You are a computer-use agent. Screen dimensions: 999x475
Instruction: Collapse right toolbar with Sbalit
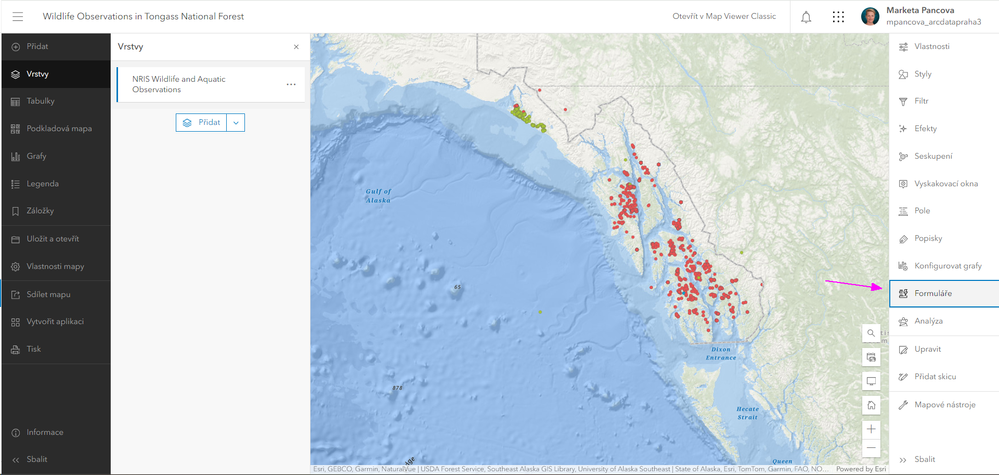coord(944,460)
